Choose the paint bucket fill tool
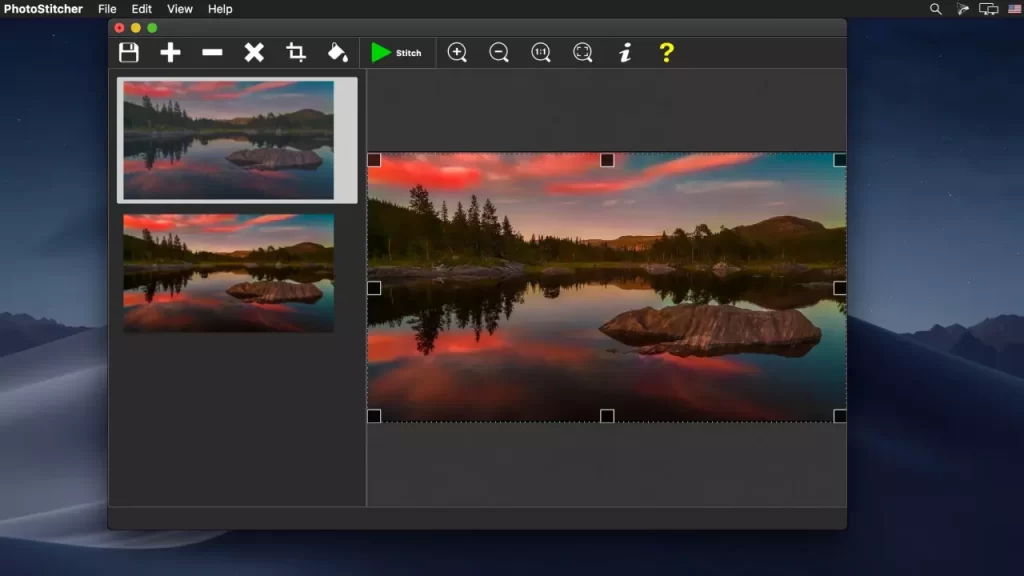Viewport: 1024px width, 576px height. [x=338, y=52]
